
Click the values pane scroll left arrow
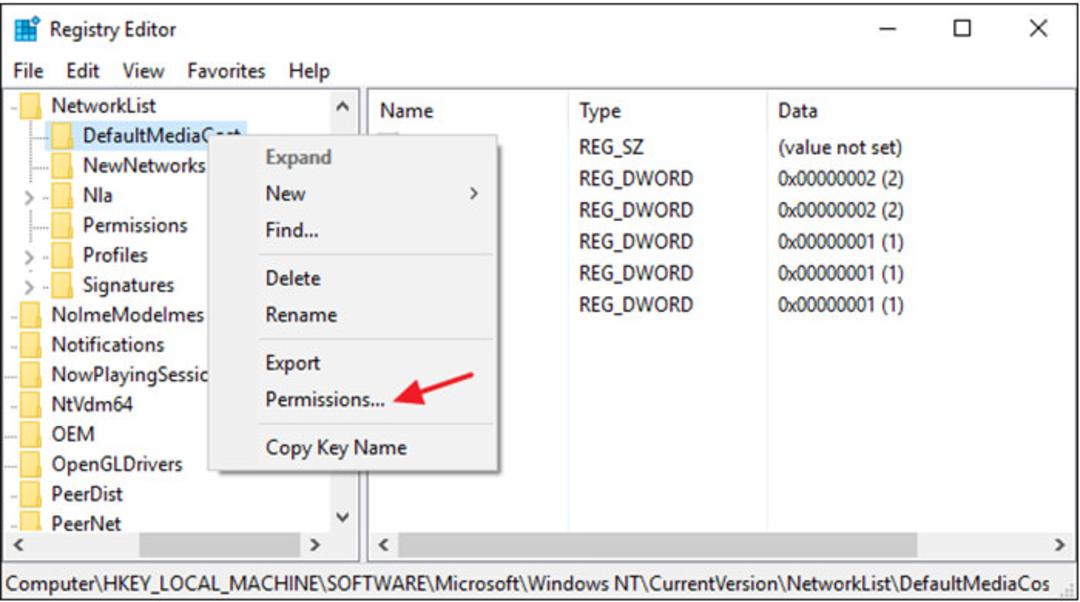(x=384, y=545)
